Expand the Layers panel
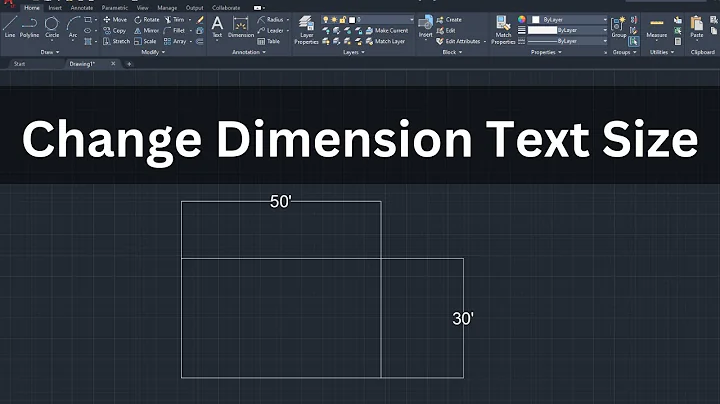Screen dimensions: 720x404 pos(354,52)
